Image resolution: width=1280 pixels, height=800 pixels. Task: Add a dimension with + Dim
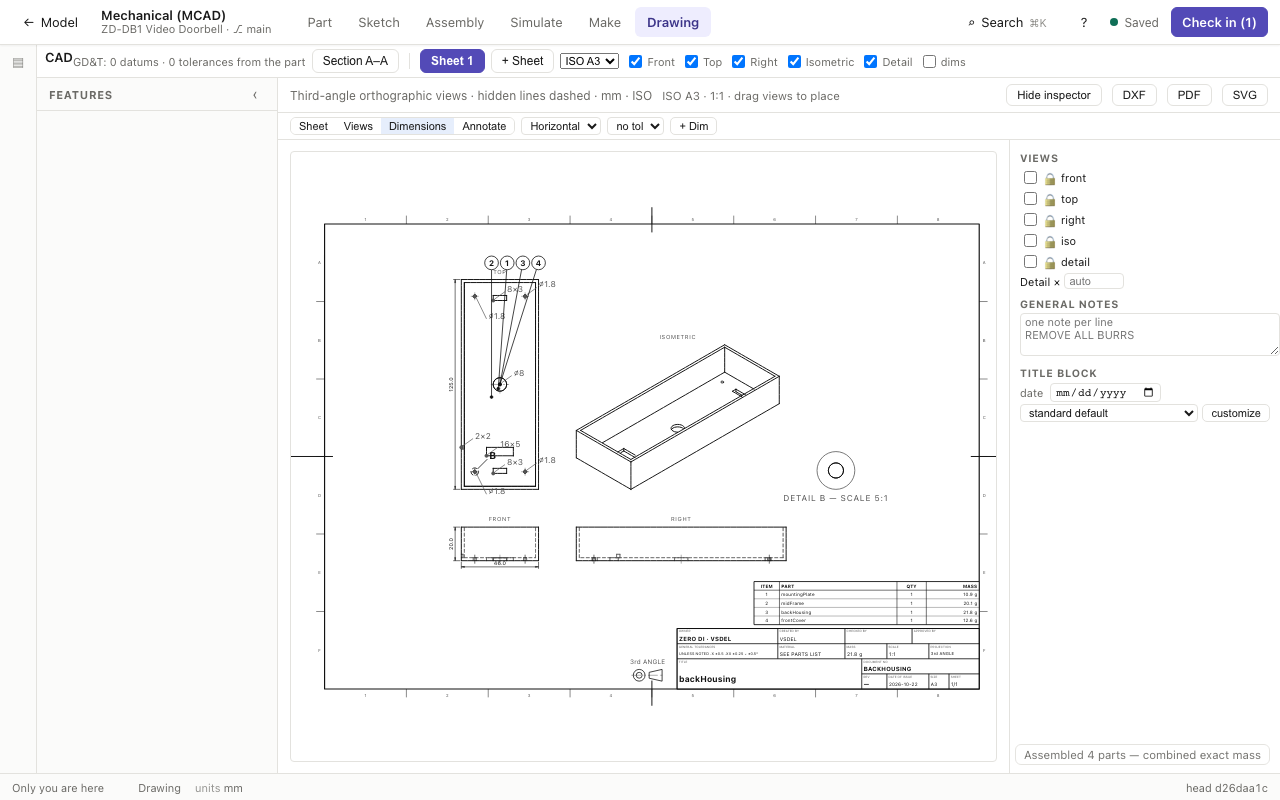pyautogui.click(x=693, y=126)
